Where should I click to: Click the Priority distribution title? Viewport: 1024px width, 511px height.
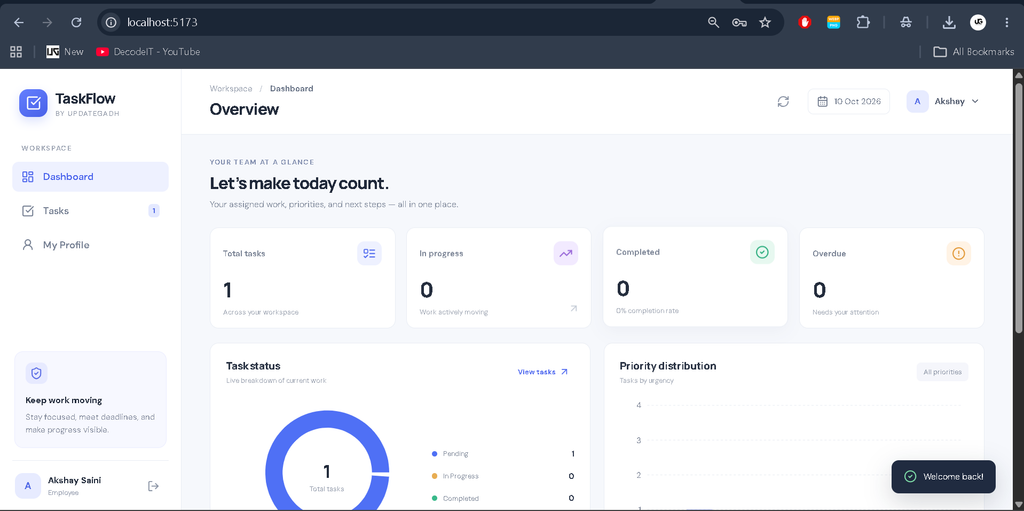coord(667,366)
